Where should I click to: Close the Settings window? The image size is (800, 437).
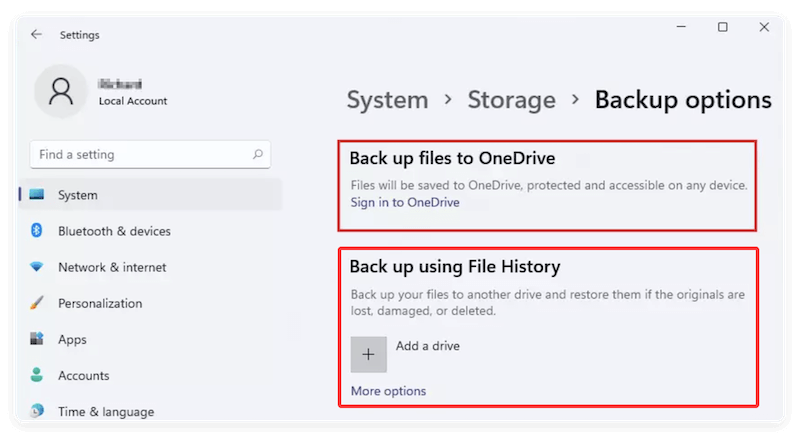(764, 27)
